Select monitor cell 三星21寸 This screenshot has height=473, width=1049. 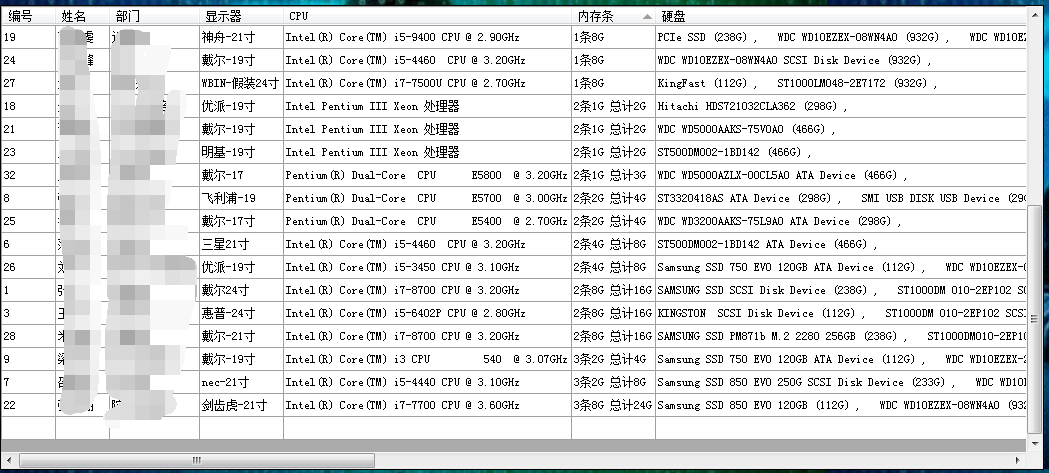tap(242, 244)
